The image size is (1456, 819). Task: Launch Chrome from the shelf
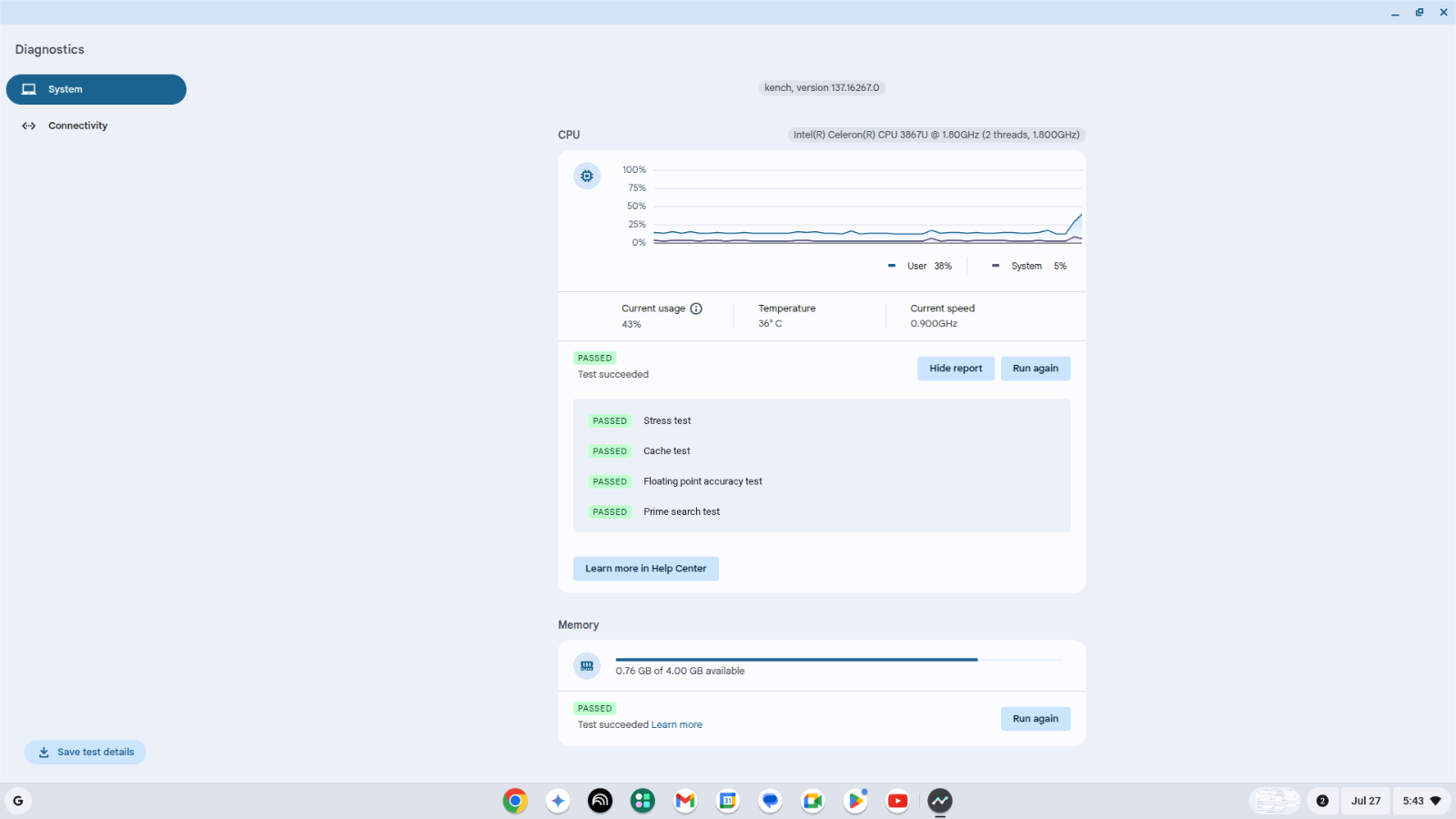[x=515, y=801]
